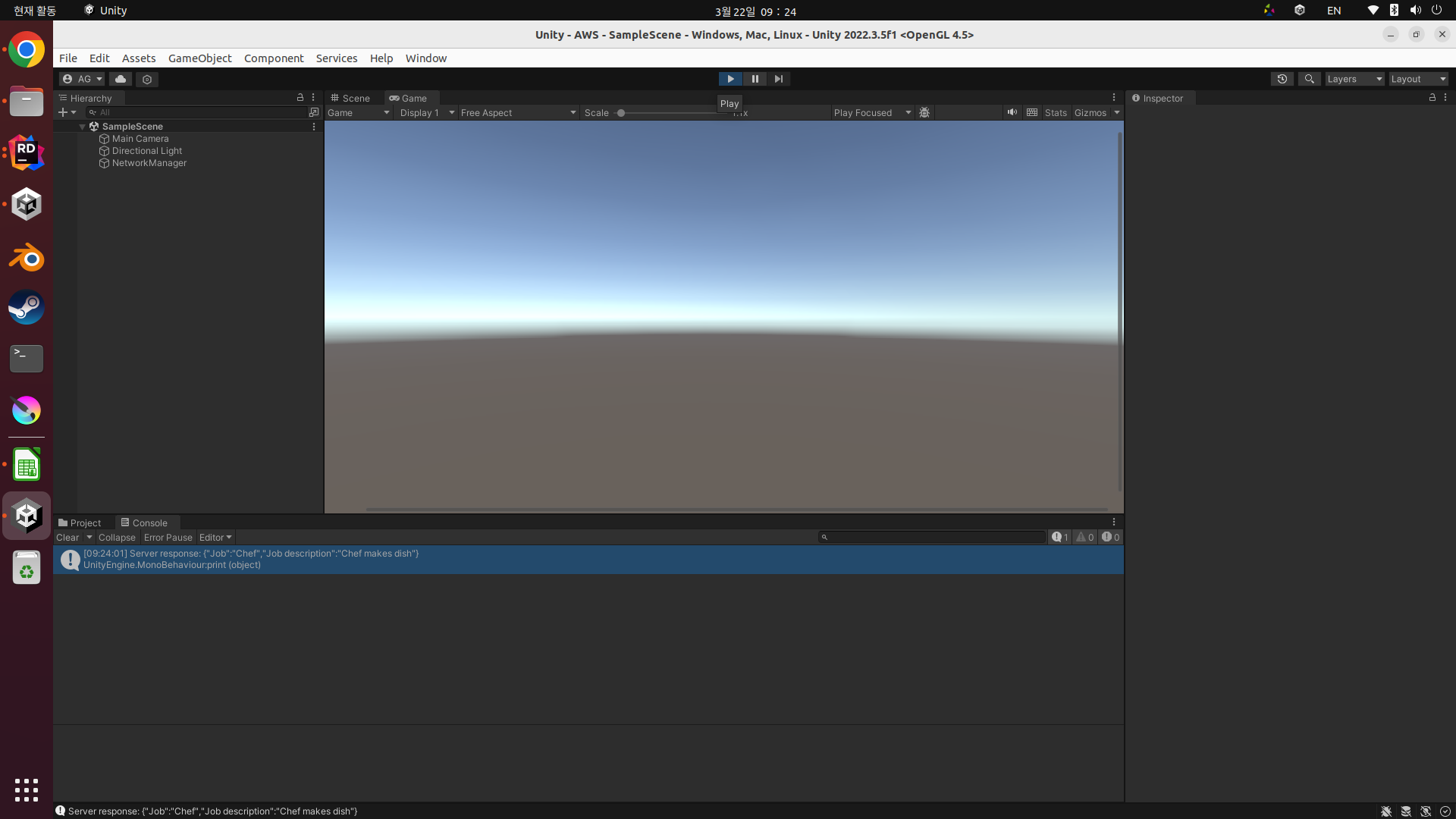Open the Layers dropdown
The width and height of the screenshot is (1456, 819).
click(x=1354, y=79)
